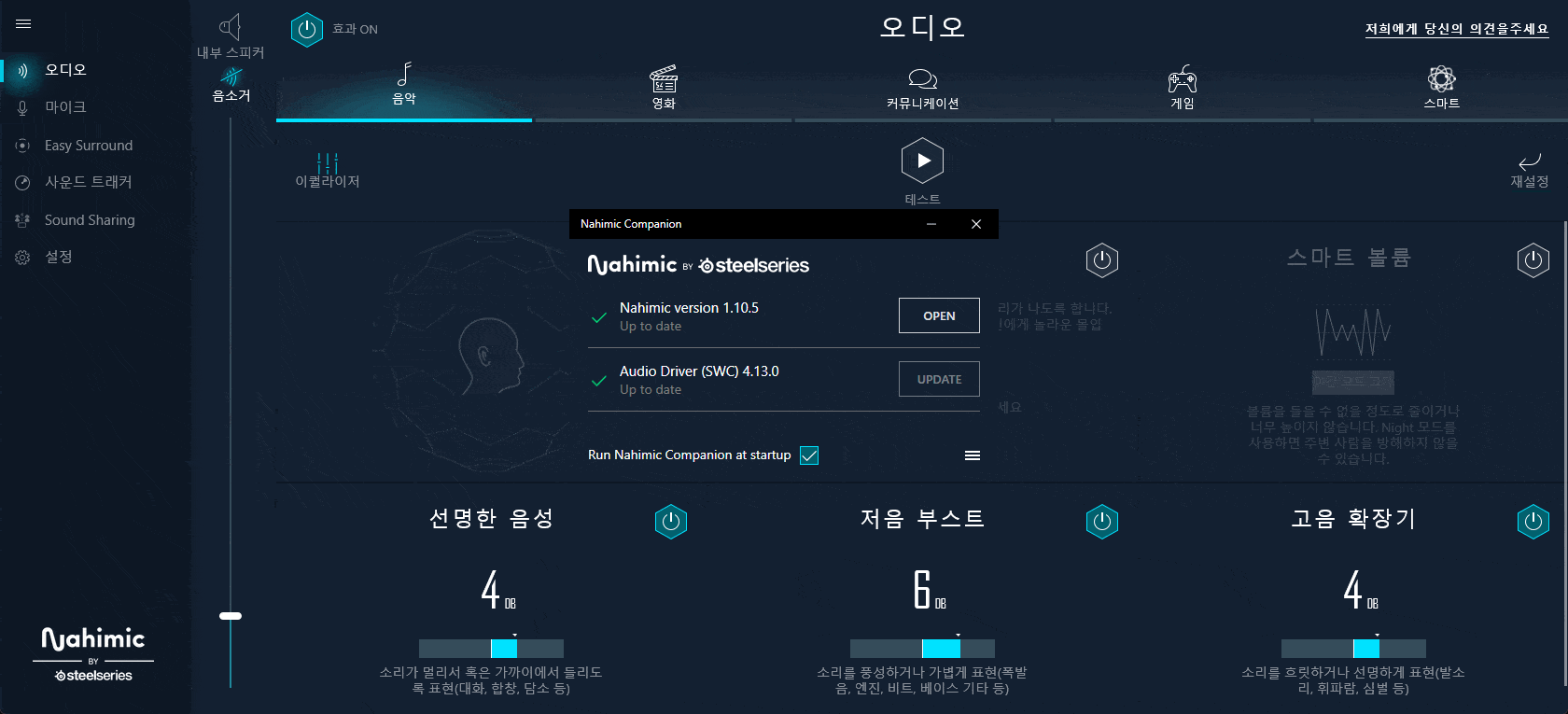Click the reset (재설정) arrow icon
1568x714 pixels.
point(1529,162)
